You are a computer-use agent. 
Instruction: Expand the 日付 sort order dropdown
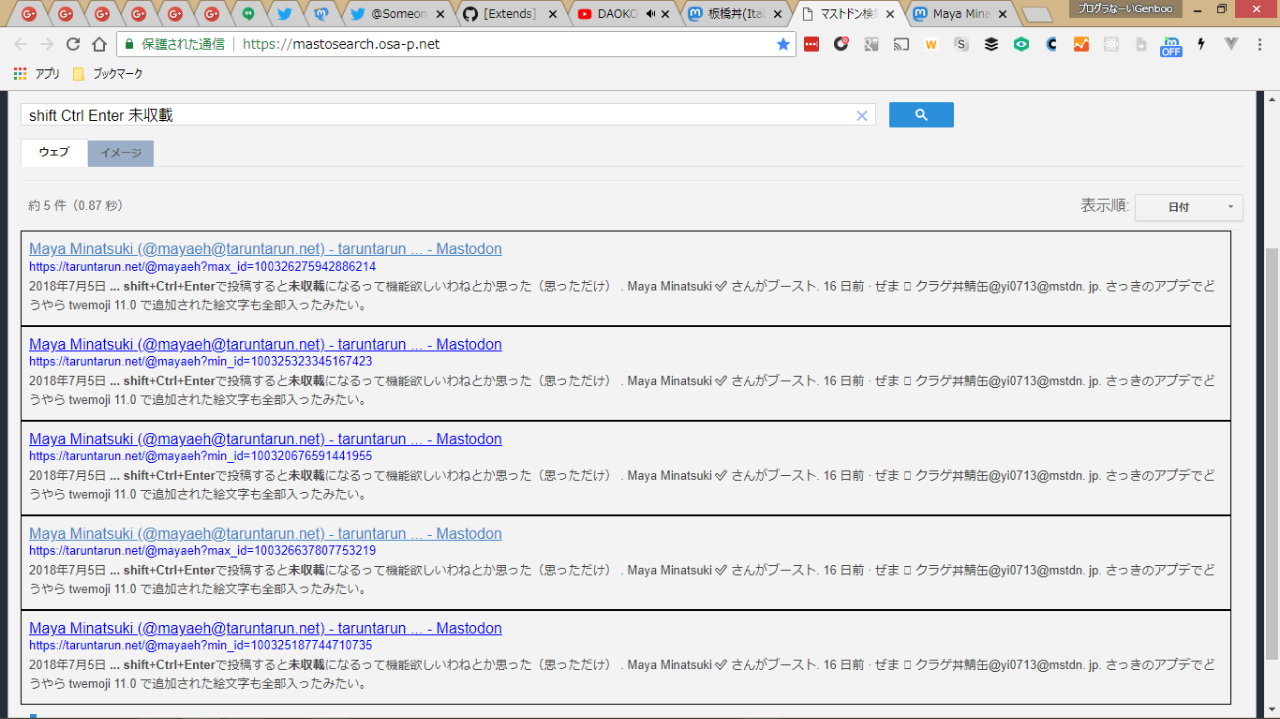[x=1188, y=207]
